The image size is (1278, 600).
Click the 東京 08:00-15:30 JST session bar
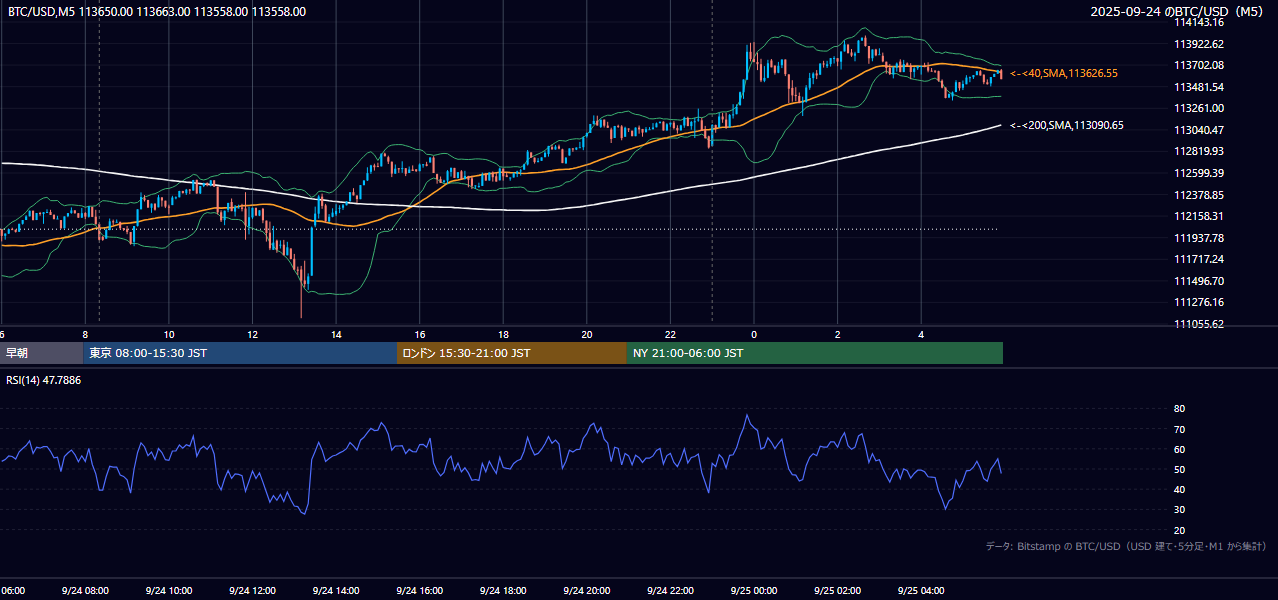240,353
